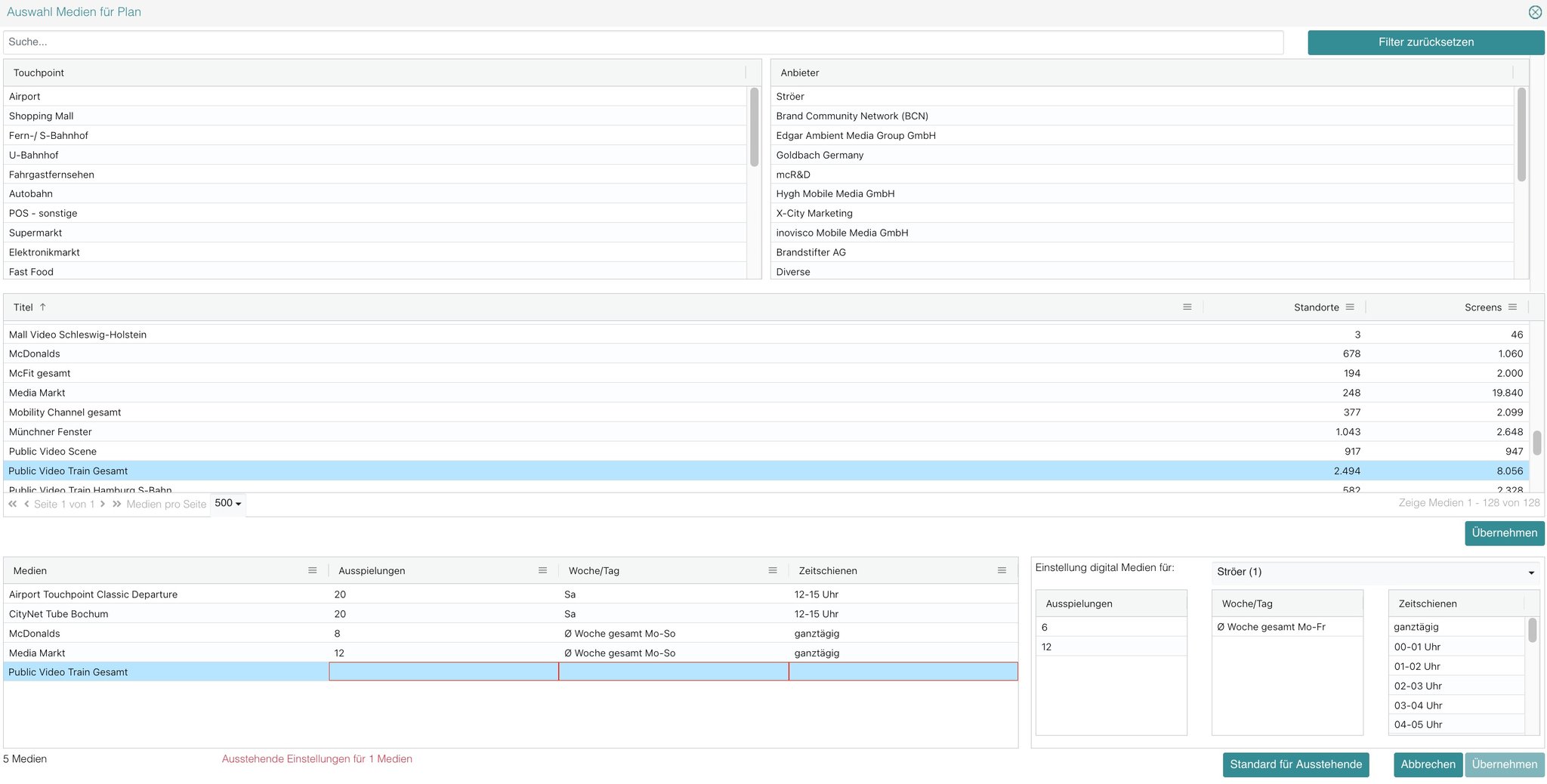The image size is (1547, 784).
Task: Open the Medien column menu icon
Action: [x=312, y=571]
